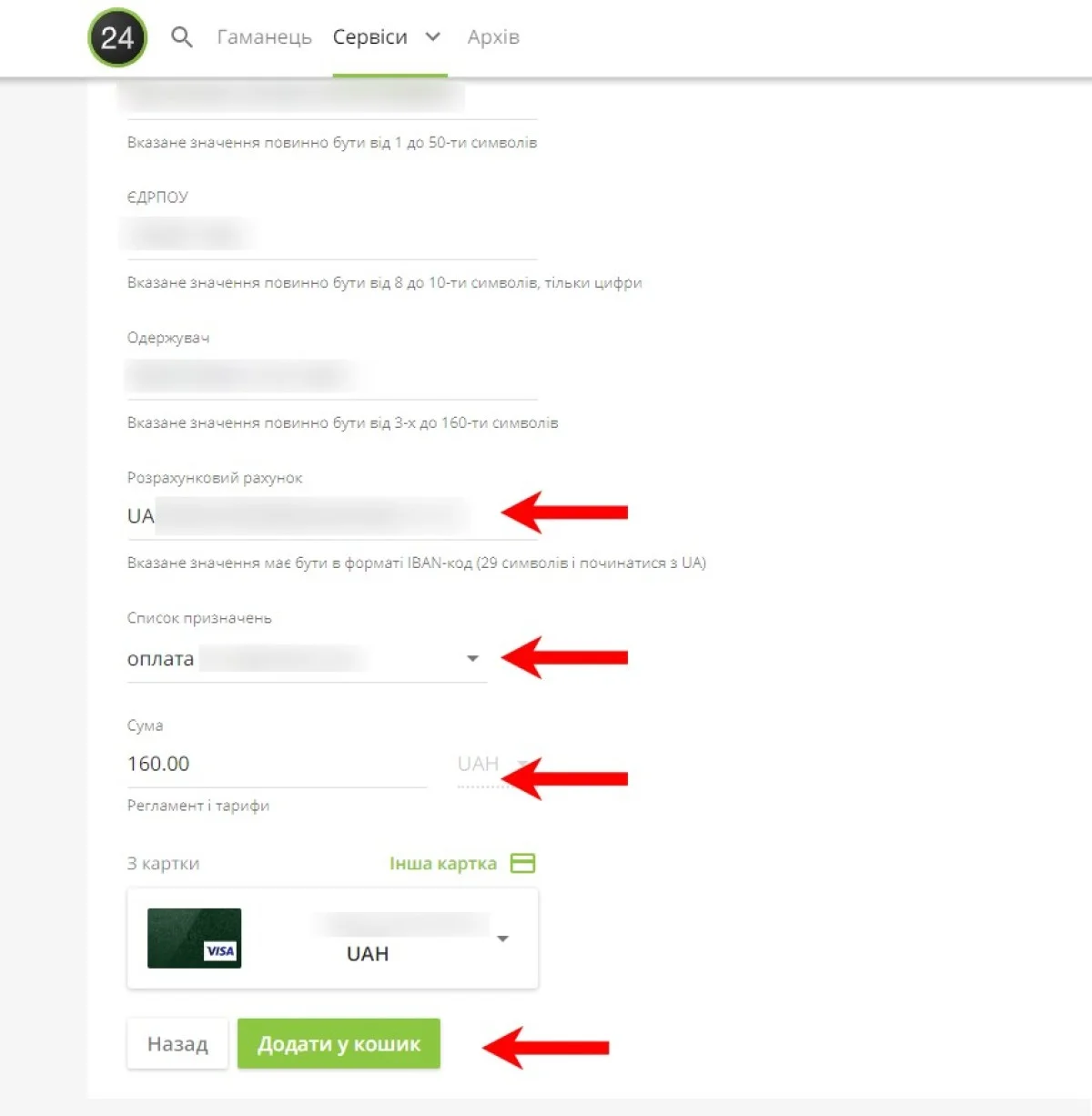The image size is (1092, 1116).
Task: Open search with the magnifier icon
Action: (x=182, y=37)
